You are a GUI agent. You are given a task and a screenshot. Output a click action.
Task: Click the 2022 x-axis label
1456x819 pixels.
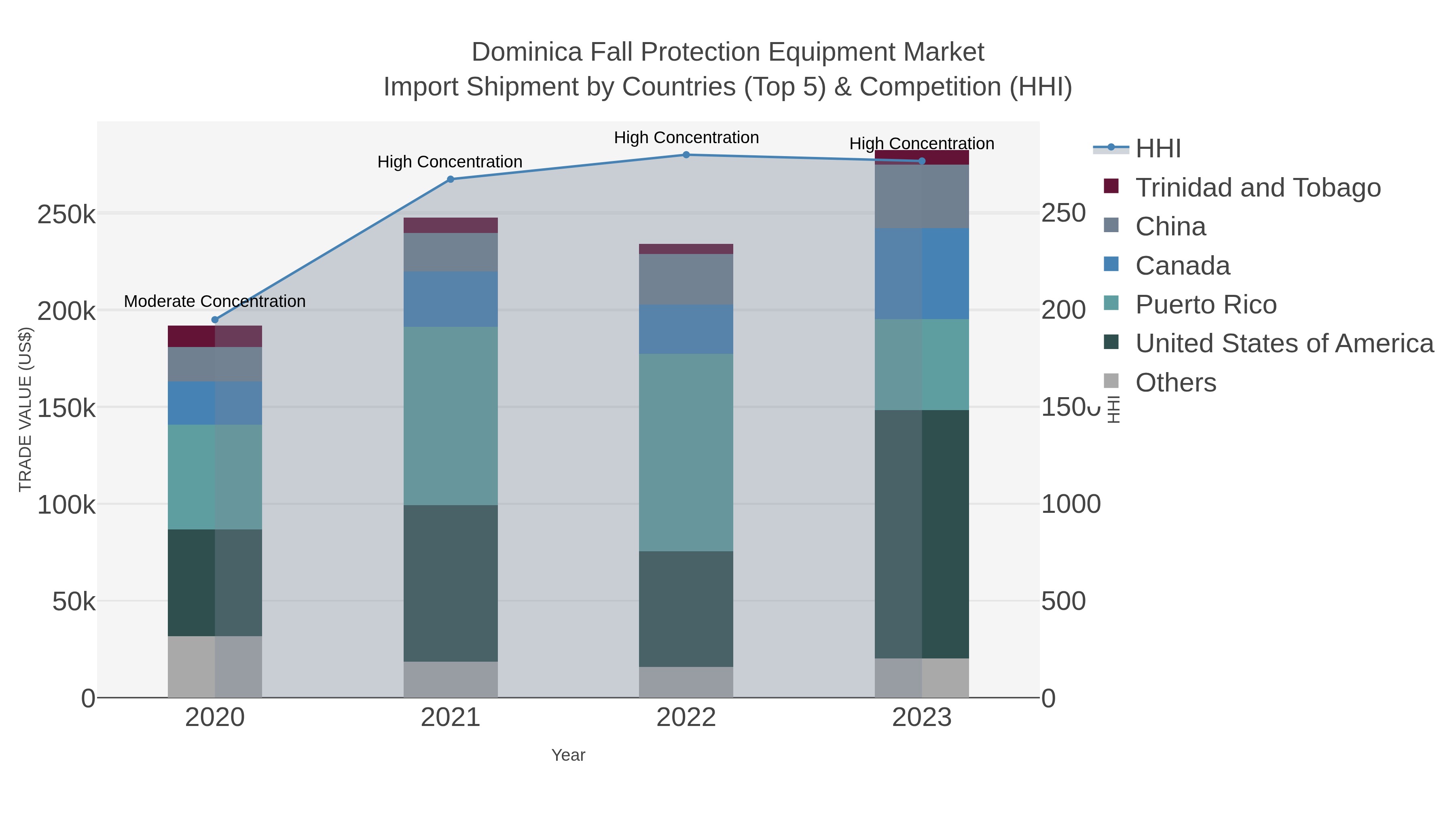(x=686, y=717)
